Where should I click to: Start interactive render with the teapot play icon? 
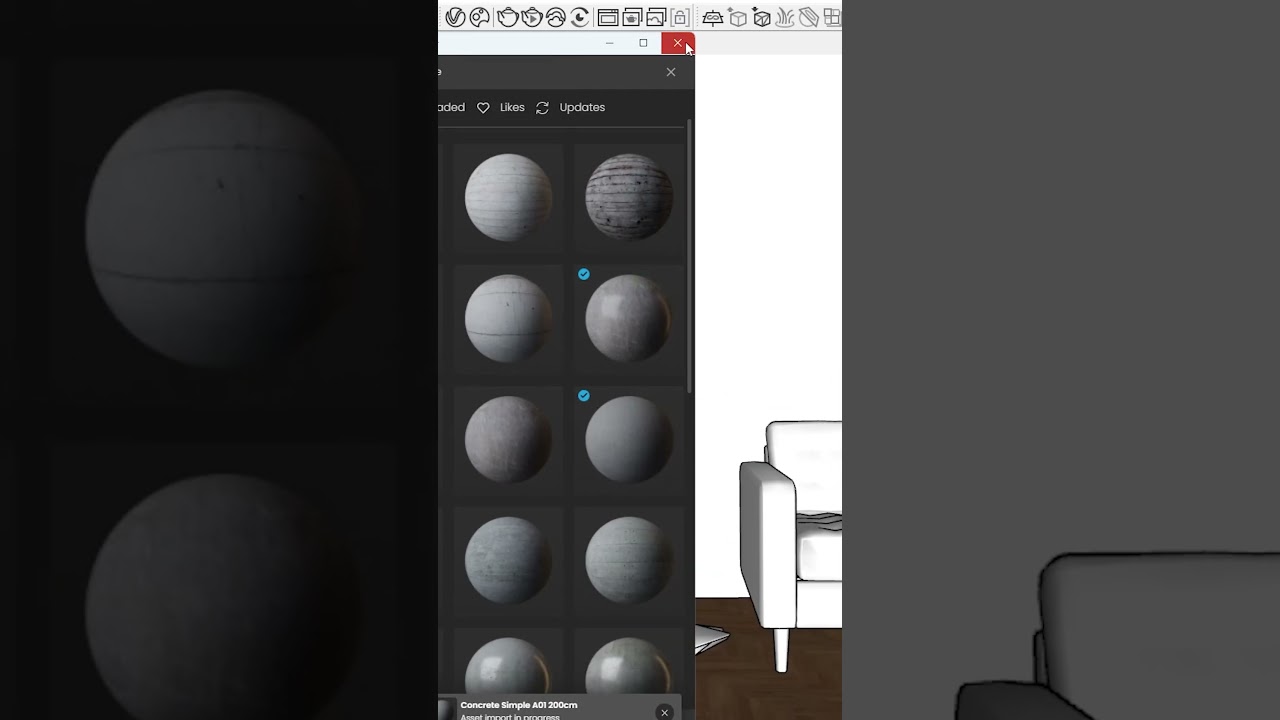pos(532,17)
